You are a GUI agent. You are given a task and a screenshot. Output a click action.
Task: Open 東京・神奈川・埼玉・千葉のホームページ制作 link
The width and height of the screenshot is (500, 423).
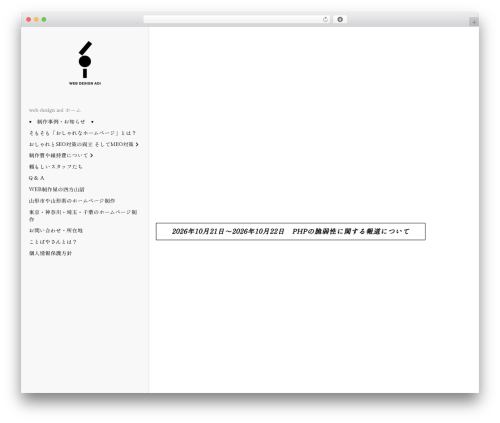83,216
